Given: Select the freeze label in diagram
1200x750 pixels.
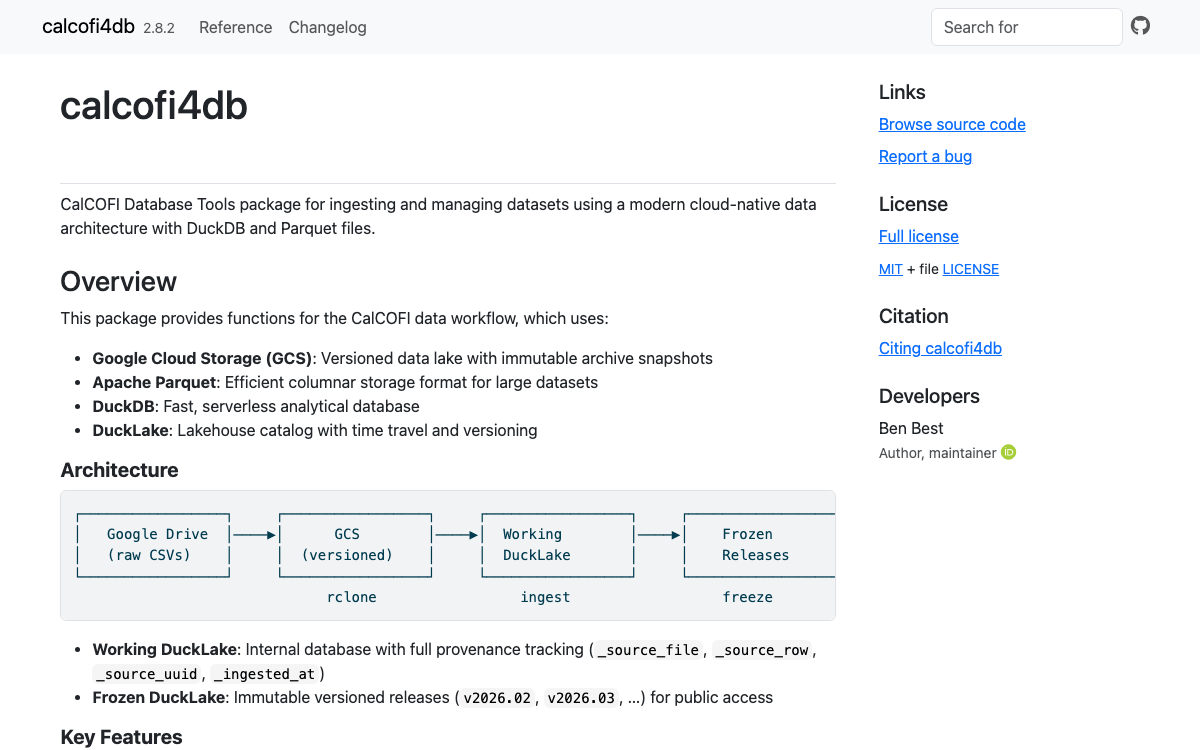Looking at the screenshot, I should coord(748,597).
